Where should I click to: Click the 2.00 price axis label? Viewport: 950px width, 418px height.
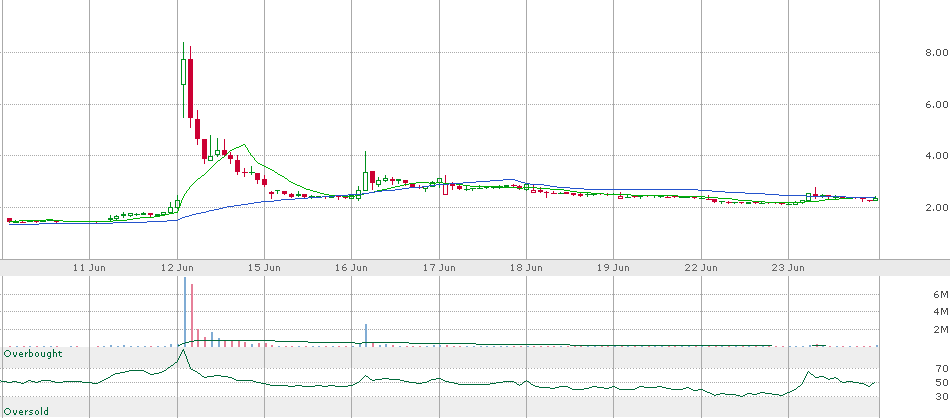point(936,207)
